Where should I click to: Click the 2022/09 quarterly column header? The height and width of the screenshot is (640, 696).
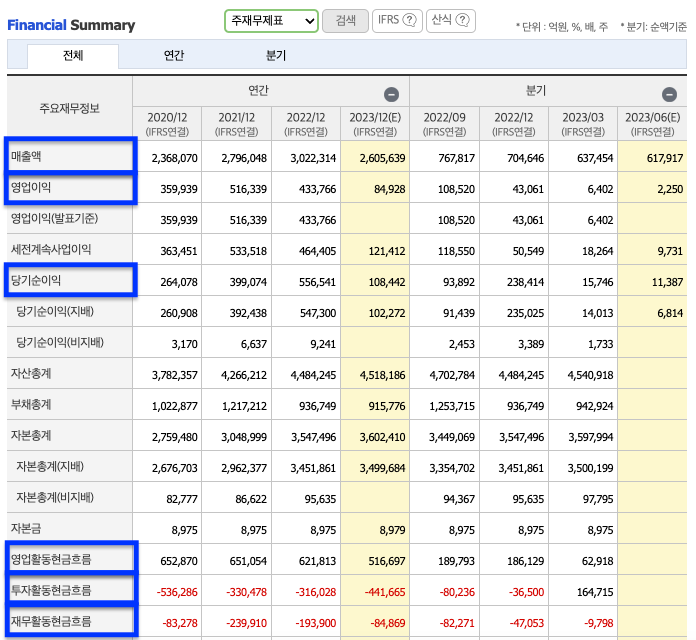pos(444,124)
